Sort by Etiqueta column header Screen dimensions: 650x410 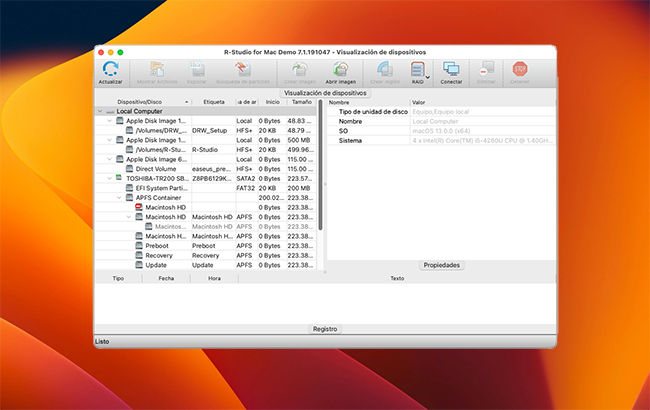(214, 102)
